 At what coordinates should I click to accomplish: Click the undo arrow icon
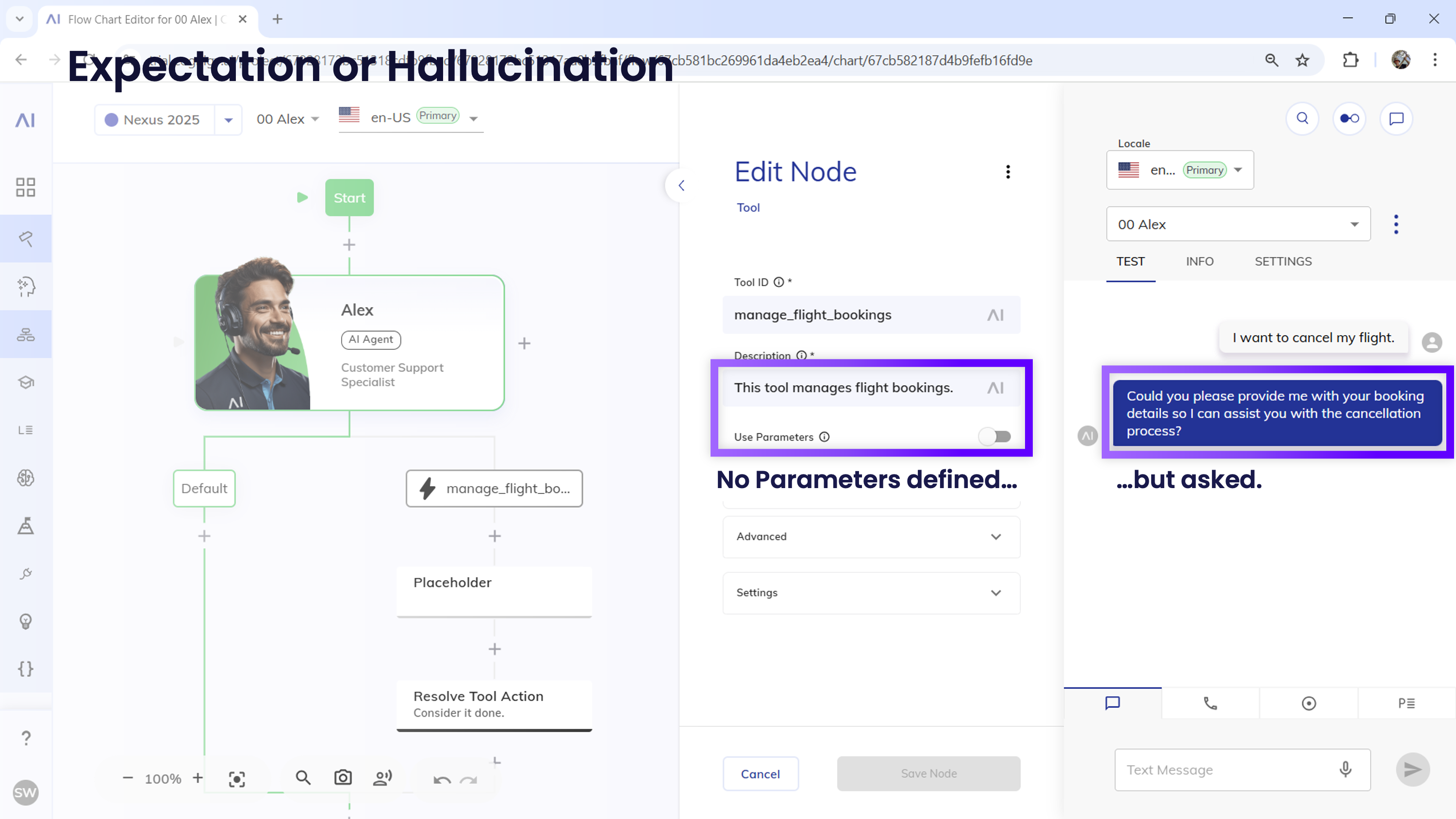pyautogui.click(x=442, y=780)
